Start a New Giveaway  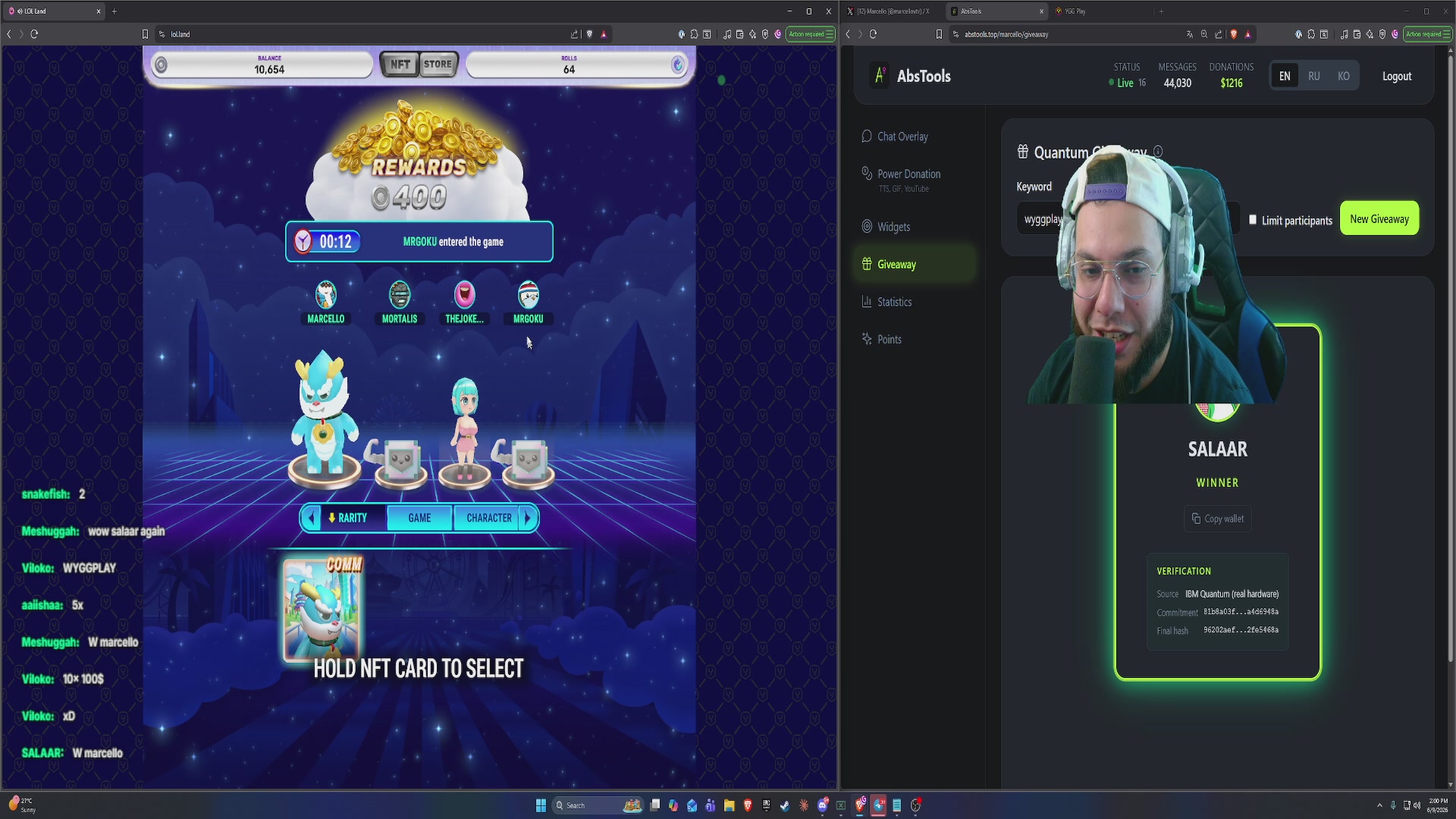click(x=1379, y=219)
